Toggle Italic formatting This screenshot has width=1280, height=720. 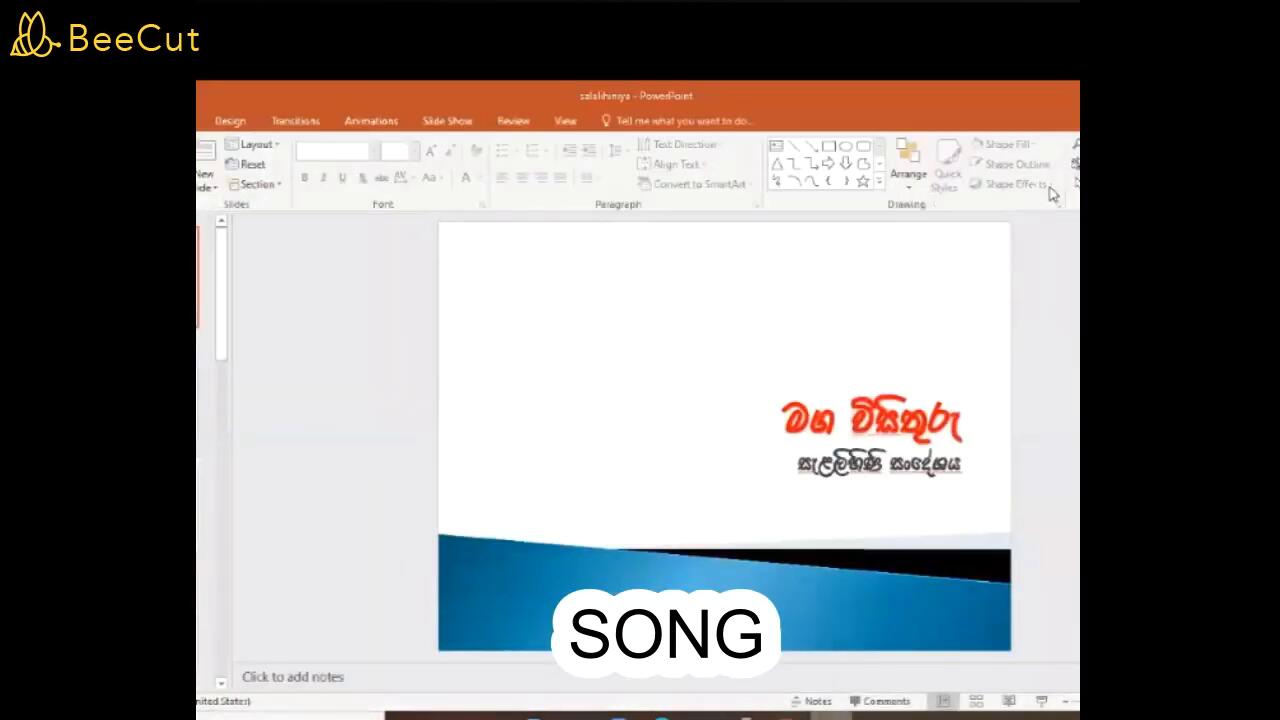click(323, 178)
